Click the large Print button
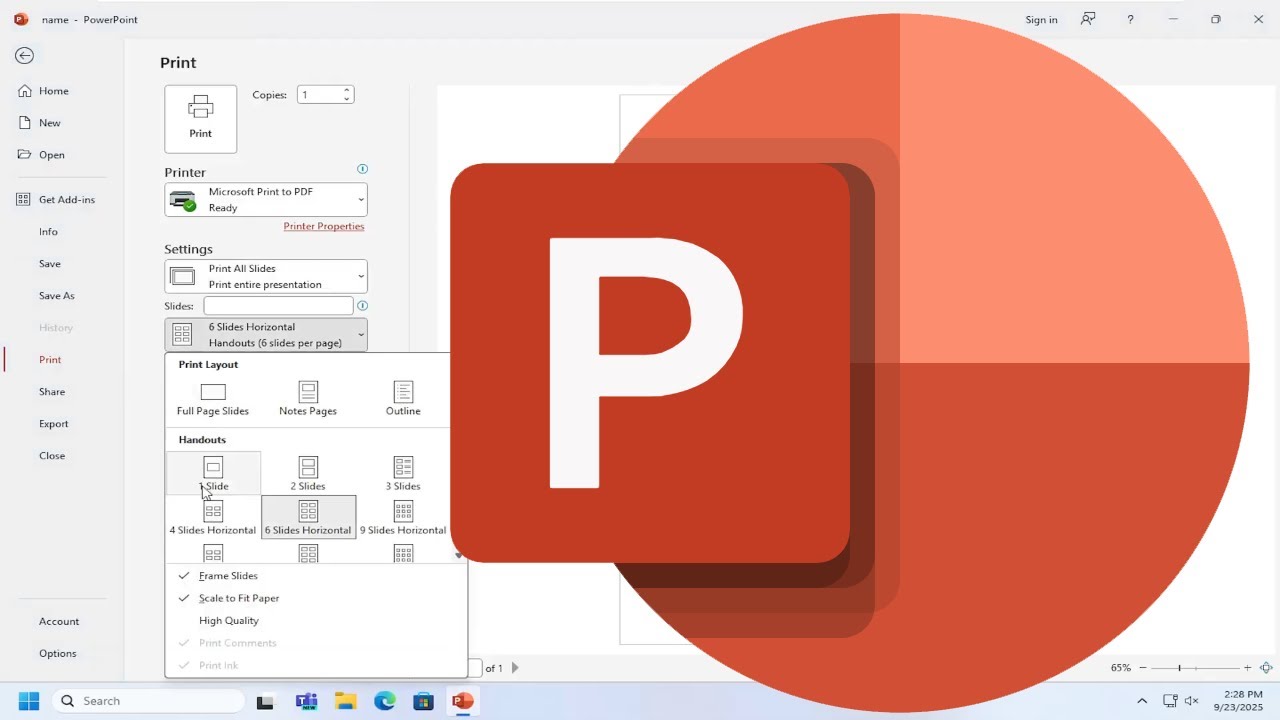Screen dimensions: 1280x720 click(x=201, y=119)
